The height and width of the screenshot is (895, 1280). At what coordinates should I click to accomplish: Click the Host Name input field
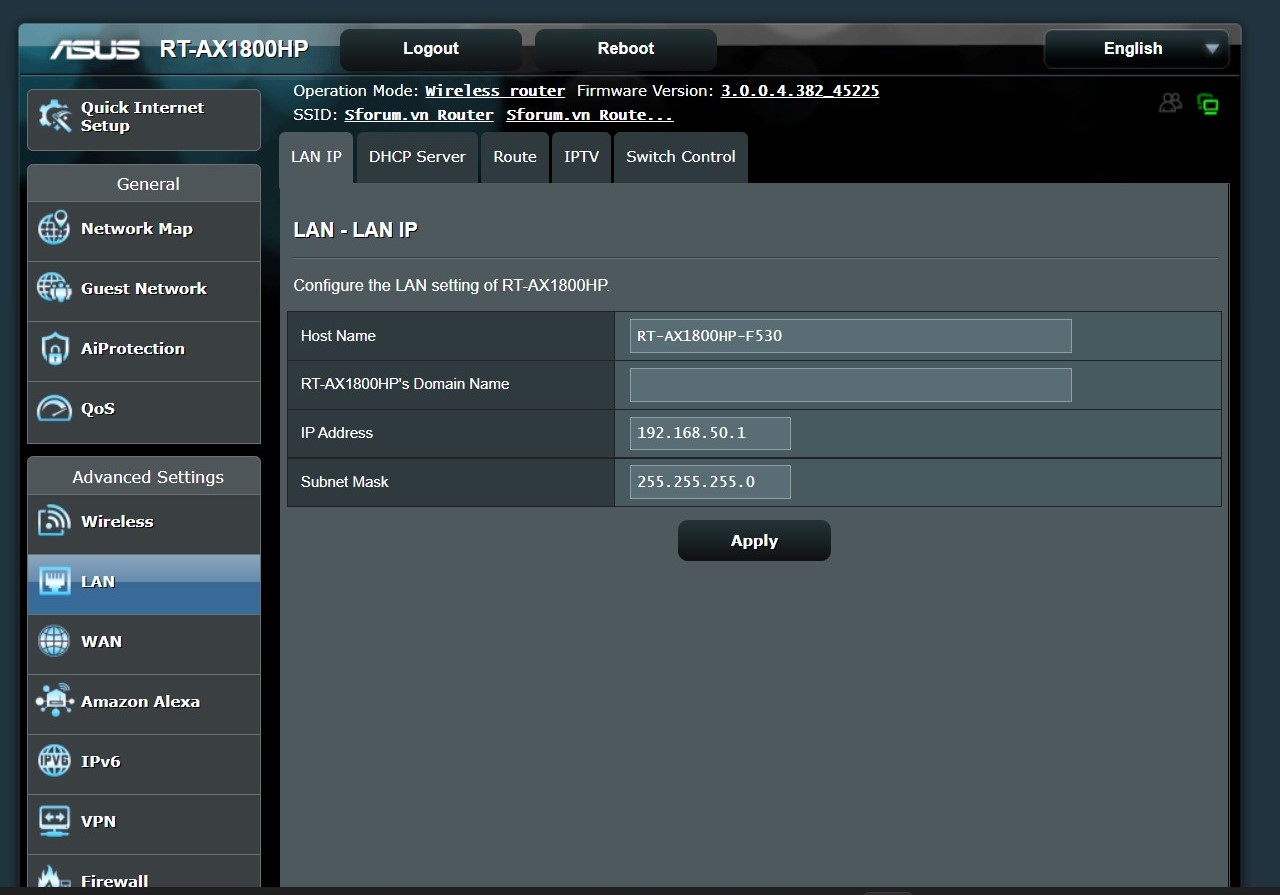click(851, 336)
